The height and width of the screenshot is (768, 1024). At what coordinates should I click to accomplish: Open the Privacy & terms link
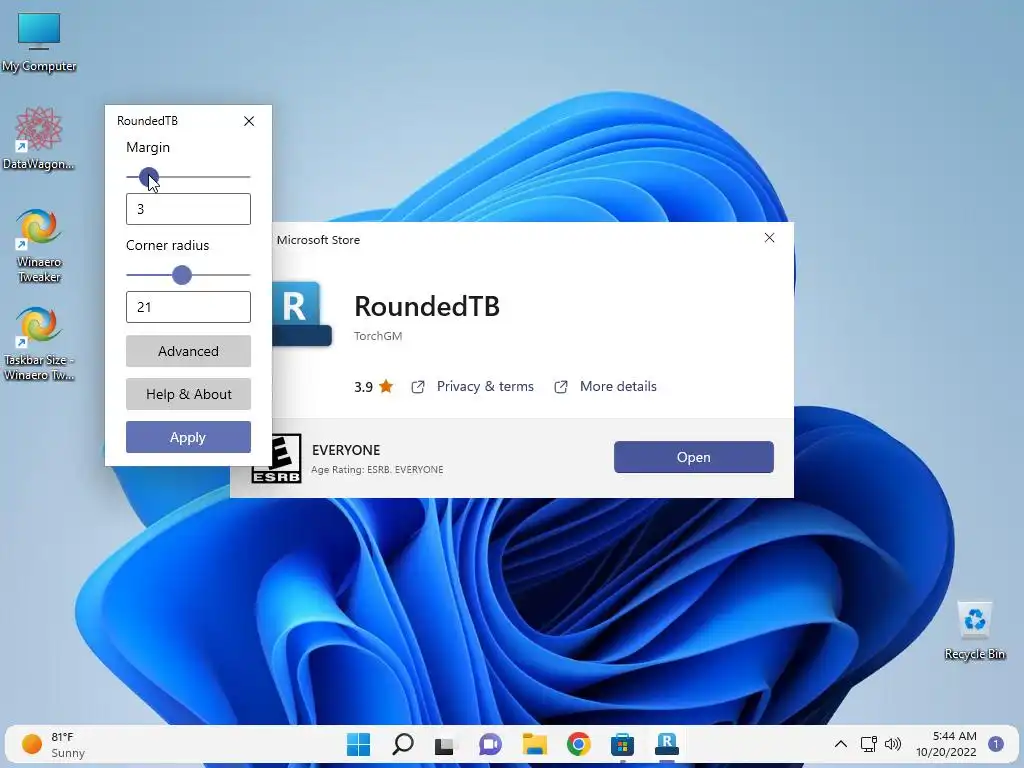coord(485,387)
